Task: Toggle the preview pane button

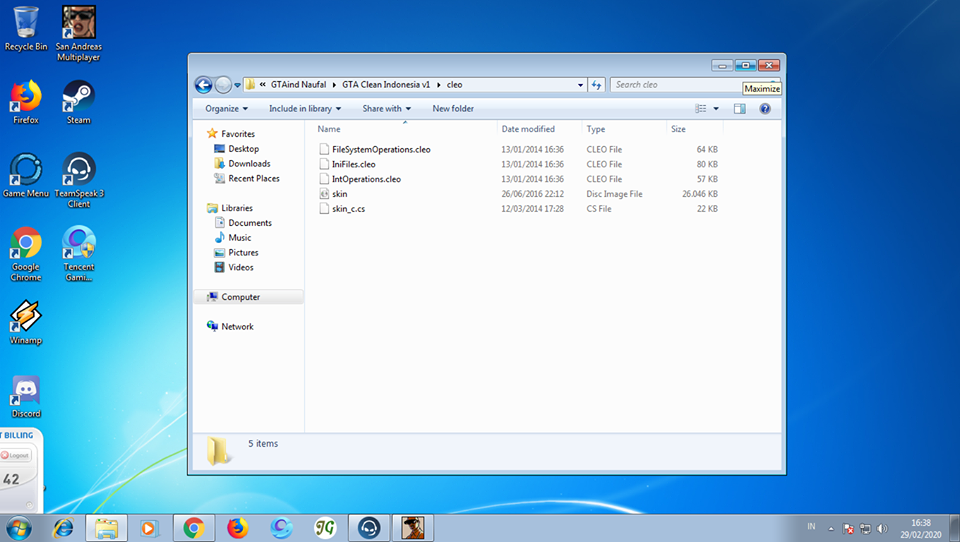Action: [x=740, y=108]
